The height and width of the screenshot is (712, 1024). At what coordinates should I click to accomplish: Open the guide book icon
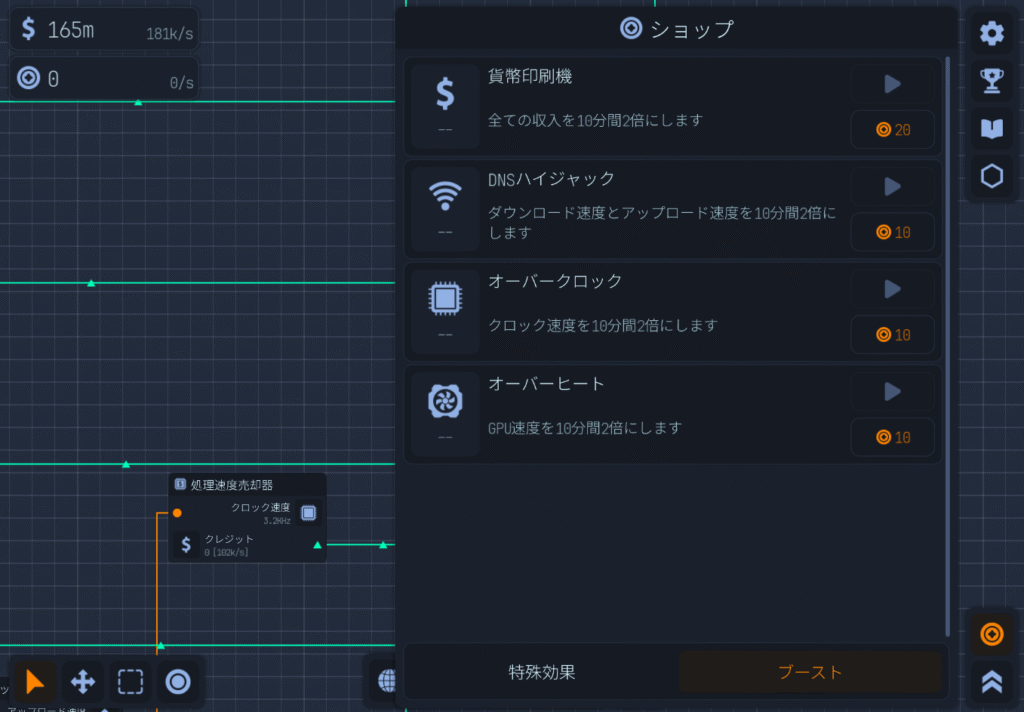(x=991, y=129)
